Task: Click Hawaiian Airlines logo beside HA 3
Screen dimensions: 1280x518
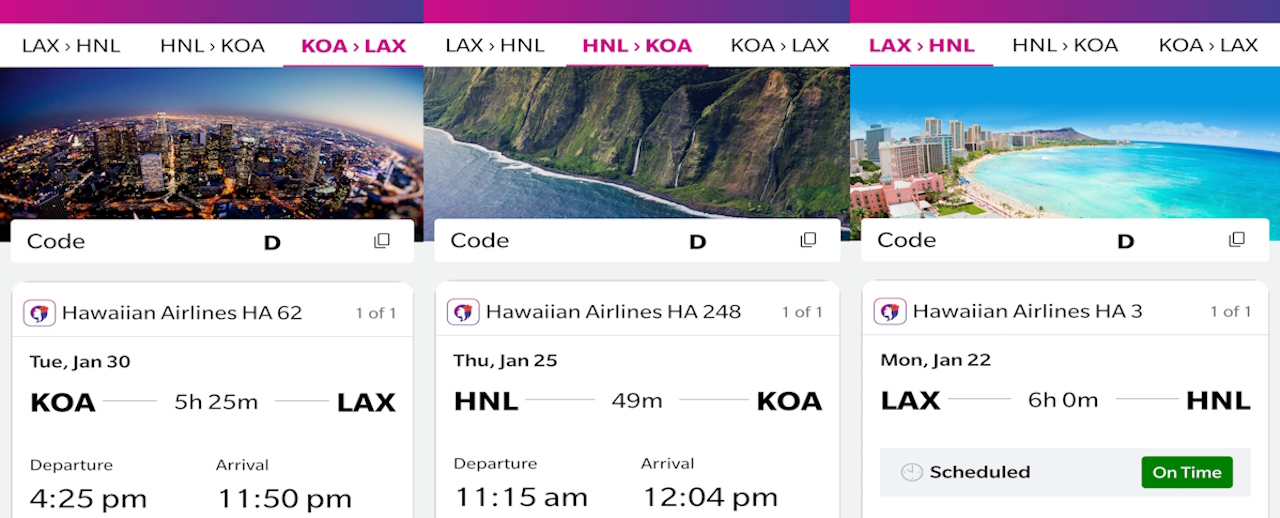Action: click(x=890, y=311)
